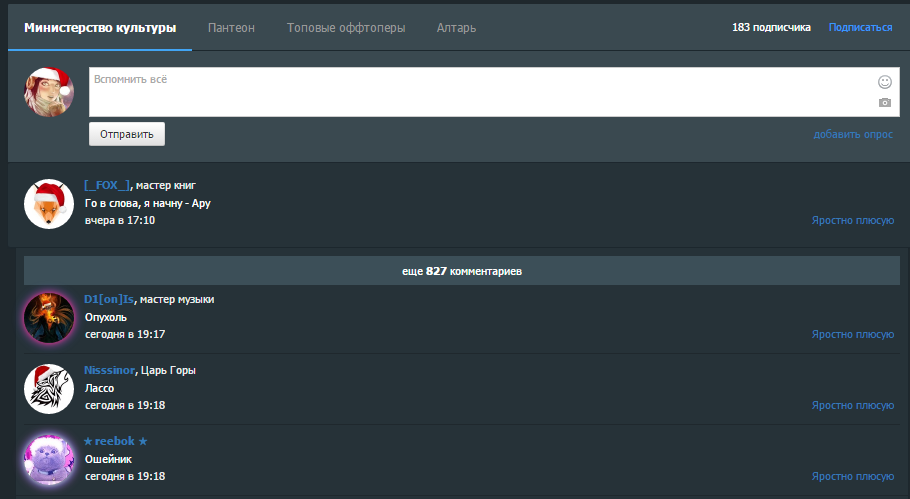Switch to the Пантеон tab
This screenshot has height=499, width=910.
[231, 28]
